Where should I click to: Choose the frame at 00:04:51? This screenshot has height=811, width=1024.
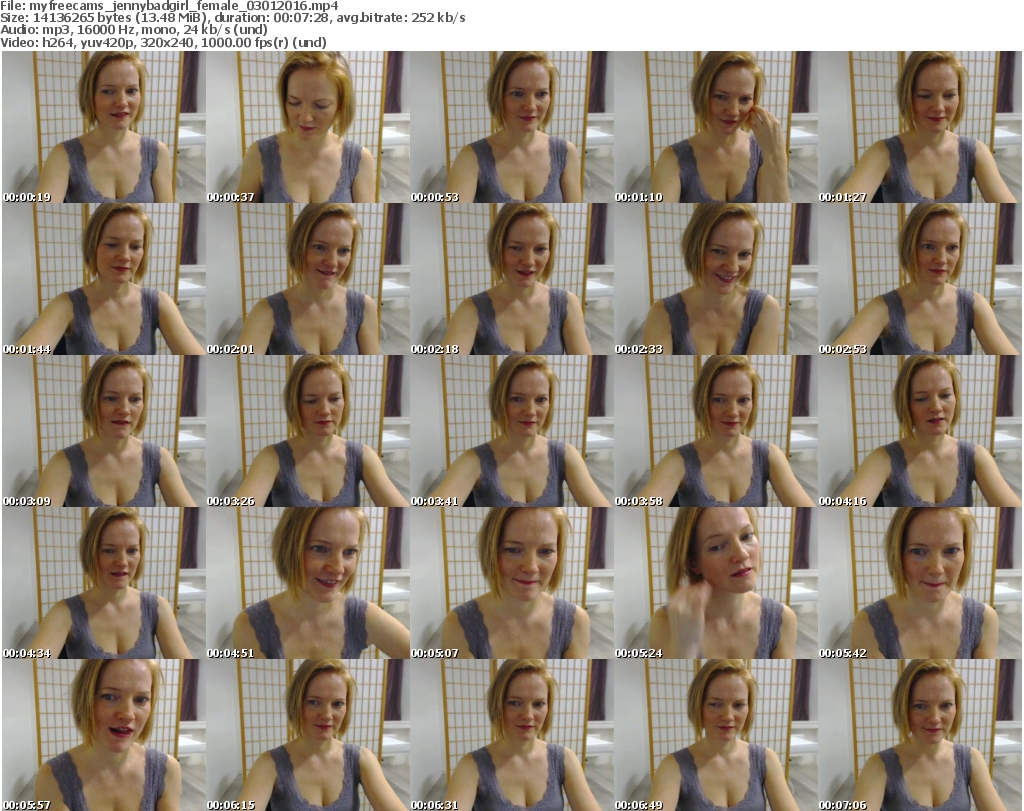[308, 583]
